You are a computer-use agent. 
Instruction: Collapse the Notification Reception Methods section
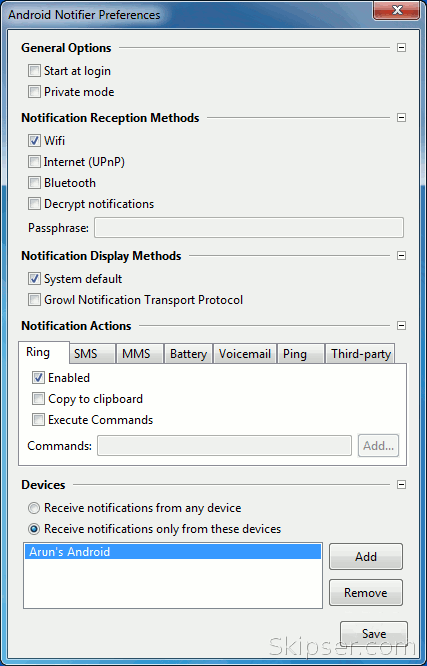[x=401, y=117]
